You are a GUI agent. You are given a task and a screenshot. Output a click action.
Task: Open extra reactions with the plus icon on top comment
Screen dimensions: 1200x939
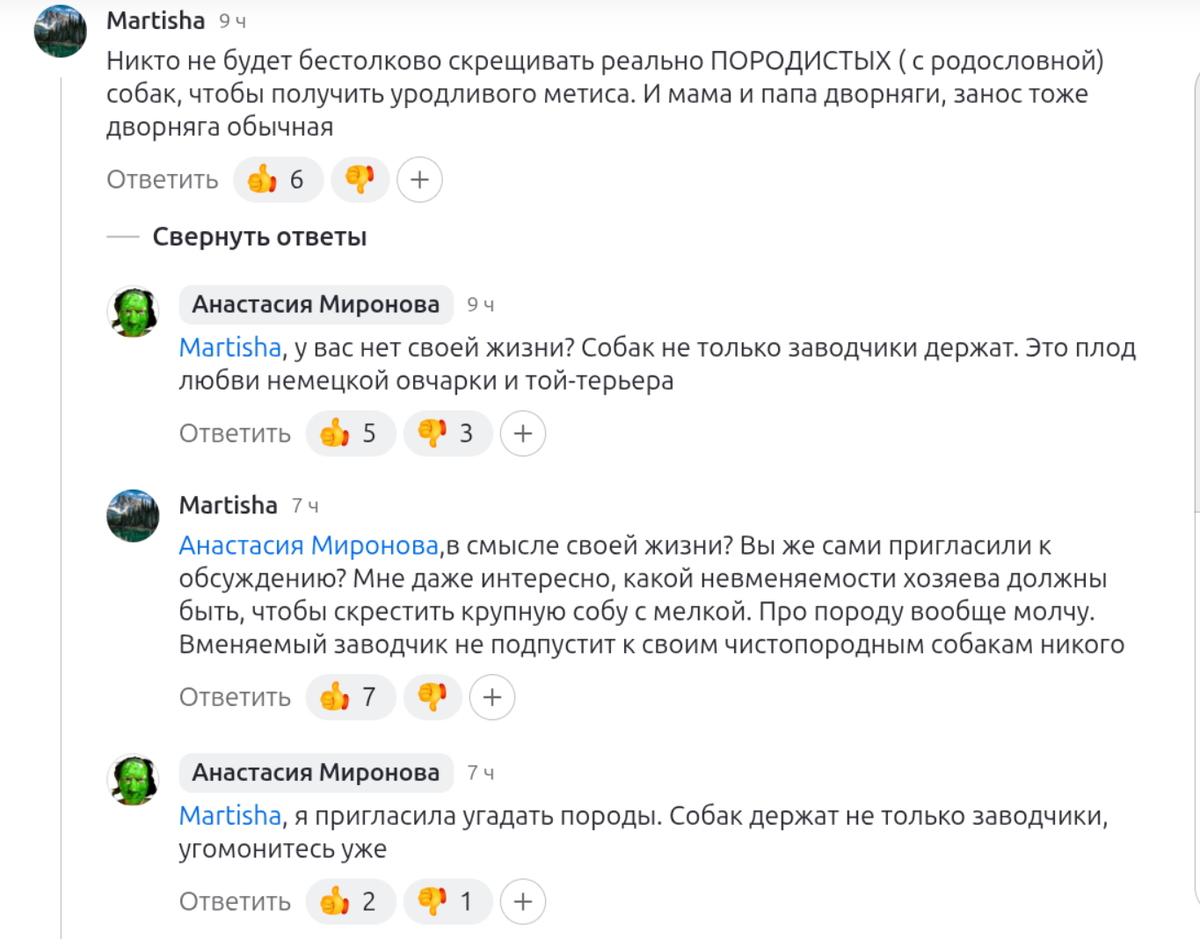point(419,179)
